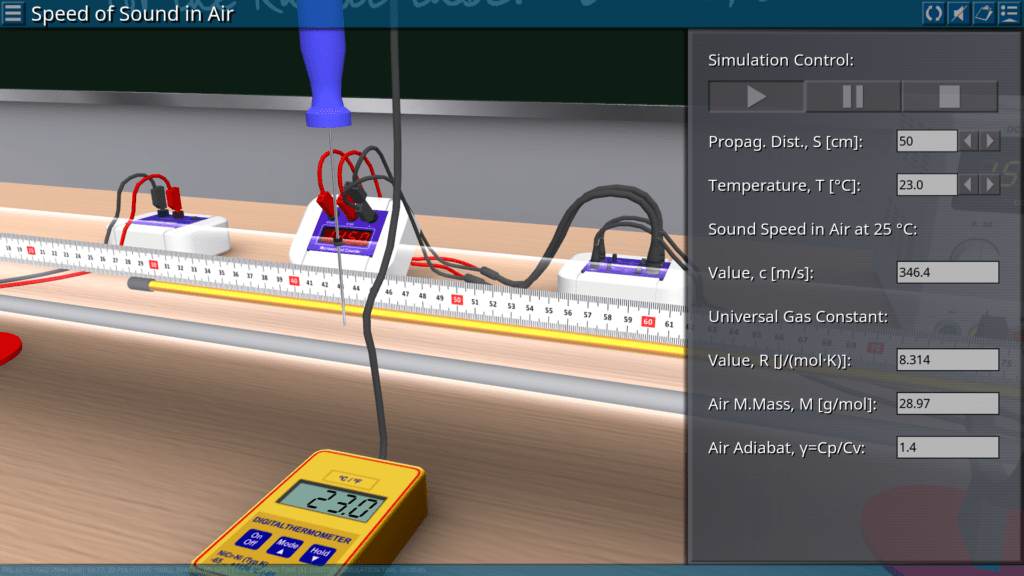Screen dimensions: 1024x576
Task: Increase temperature with right arrow
Action: pos(989,185)
